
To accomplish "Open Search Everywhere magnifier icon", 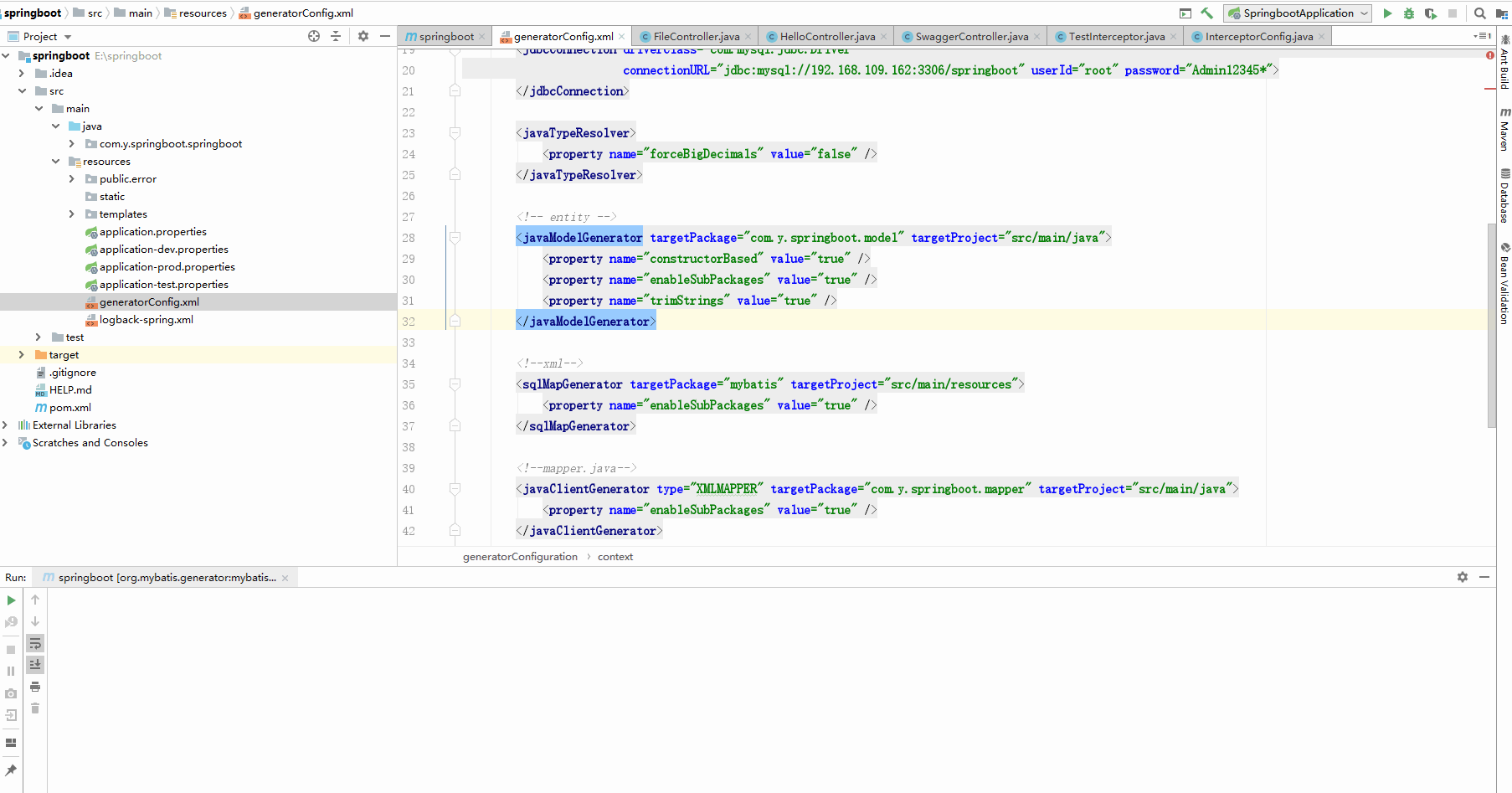I will [1479, 13].
